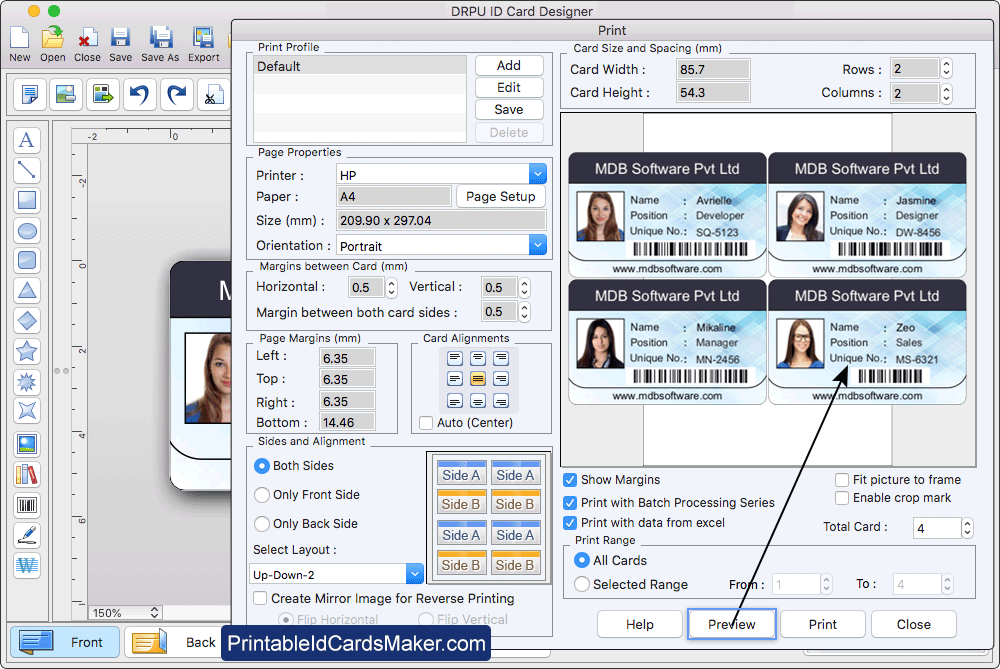Open the image library books icon
Viewport: 1000px width, 669px height.
[27, 474]
